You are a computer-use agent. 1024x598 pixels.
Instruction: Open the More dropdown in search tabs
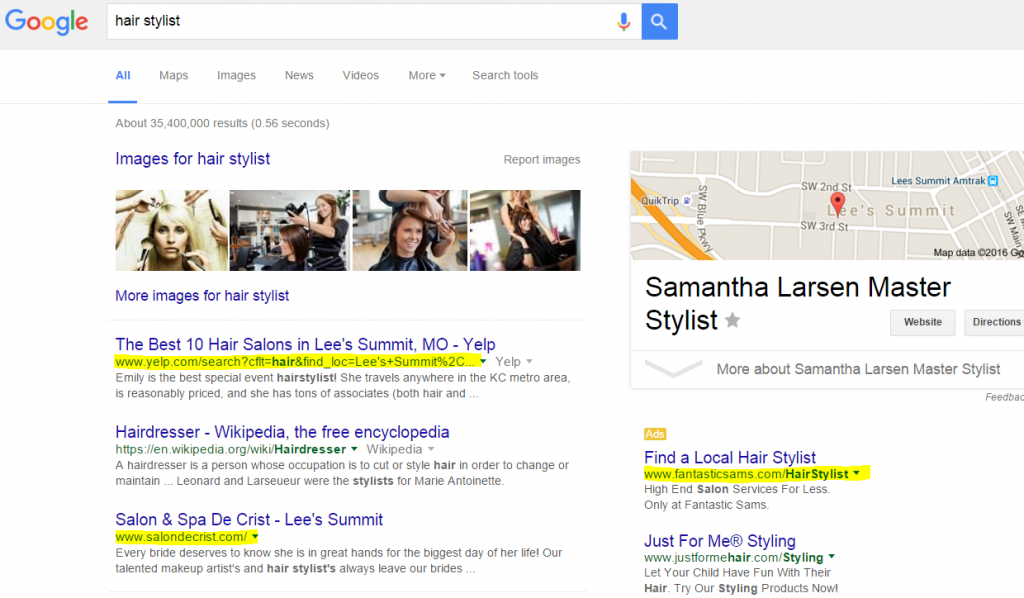coord(427,75)
